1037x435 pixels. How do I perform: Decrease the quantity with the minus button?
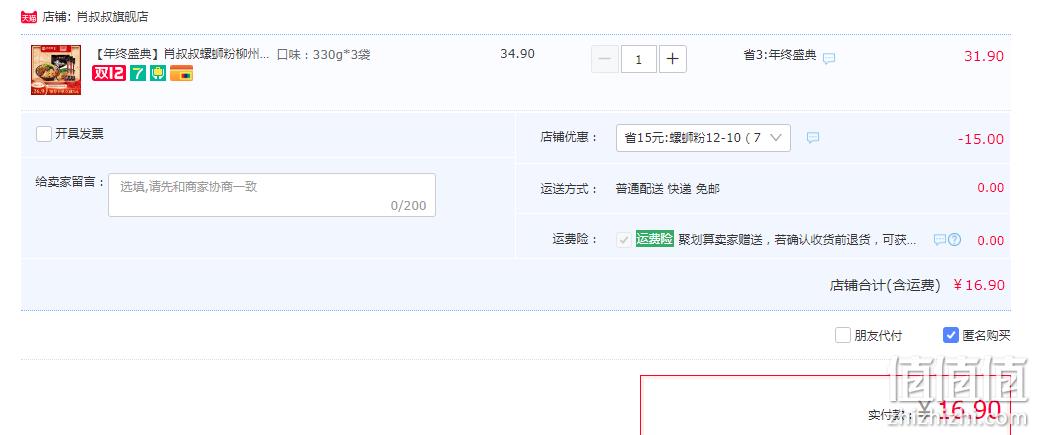click(604, 59)
